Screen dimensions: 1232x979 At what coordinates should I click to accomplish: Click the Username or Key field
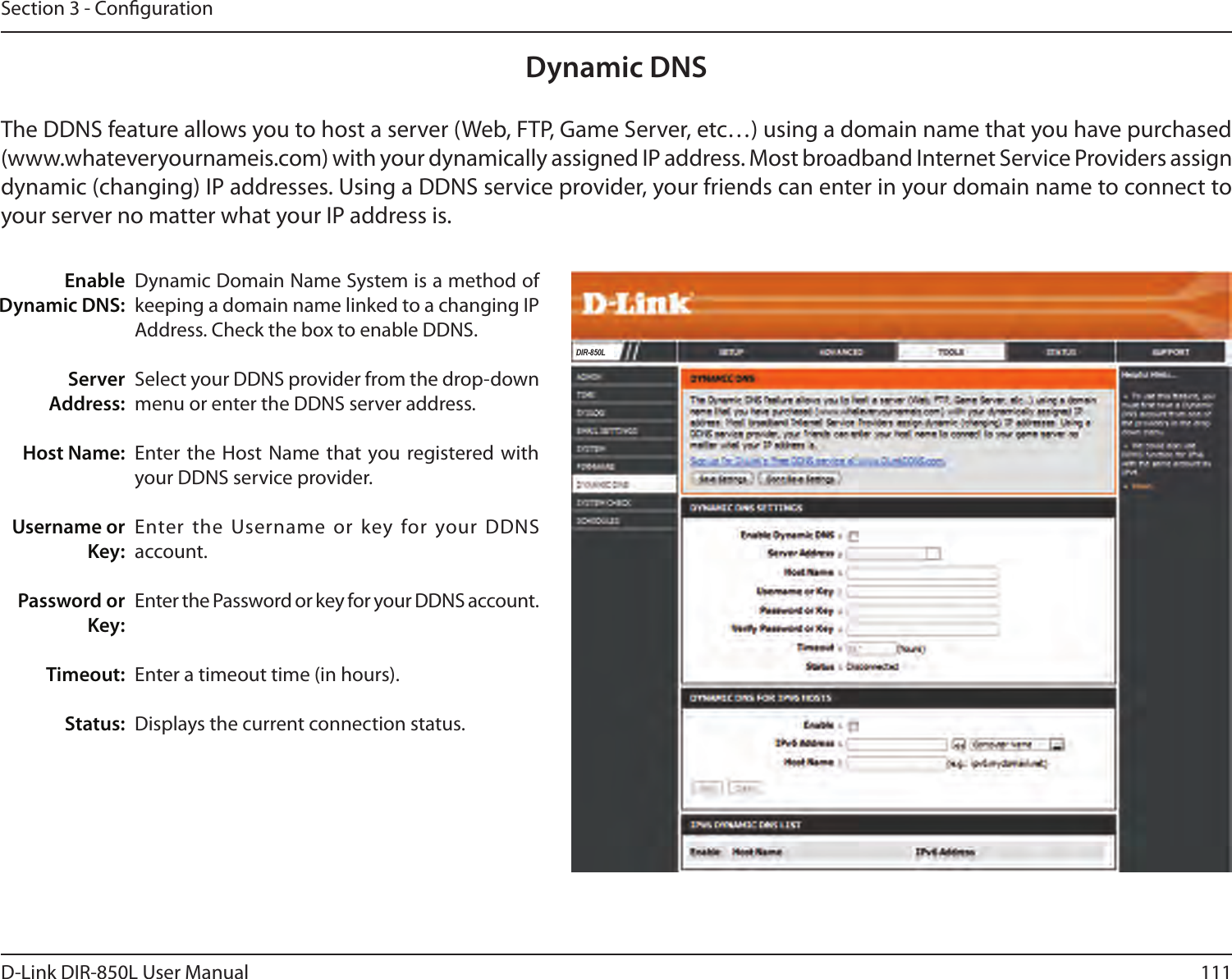pyautogui.click(x=923, y=592)
